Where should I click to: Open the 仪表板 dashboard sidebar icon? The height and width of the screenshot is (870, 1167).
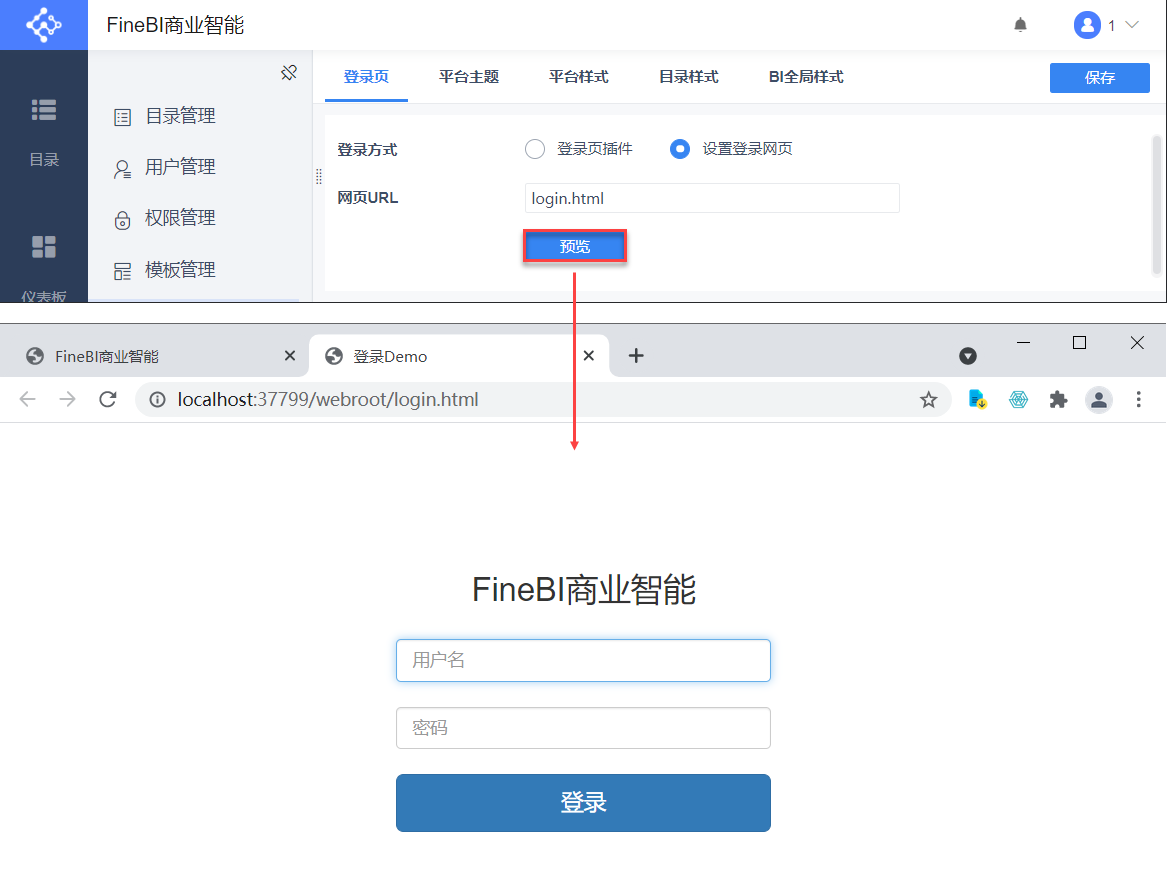(x=44, y=247)
